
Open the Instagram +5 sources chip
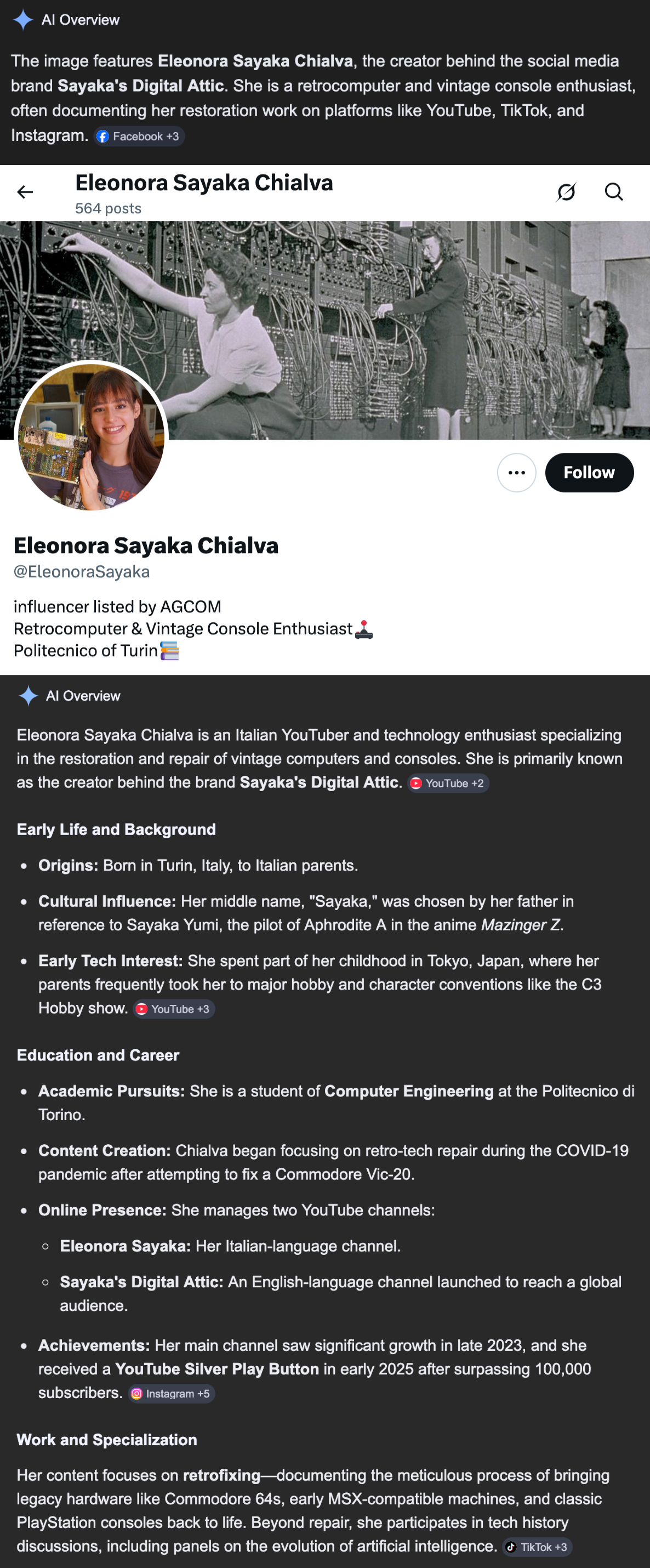(x=171, y=1393)
